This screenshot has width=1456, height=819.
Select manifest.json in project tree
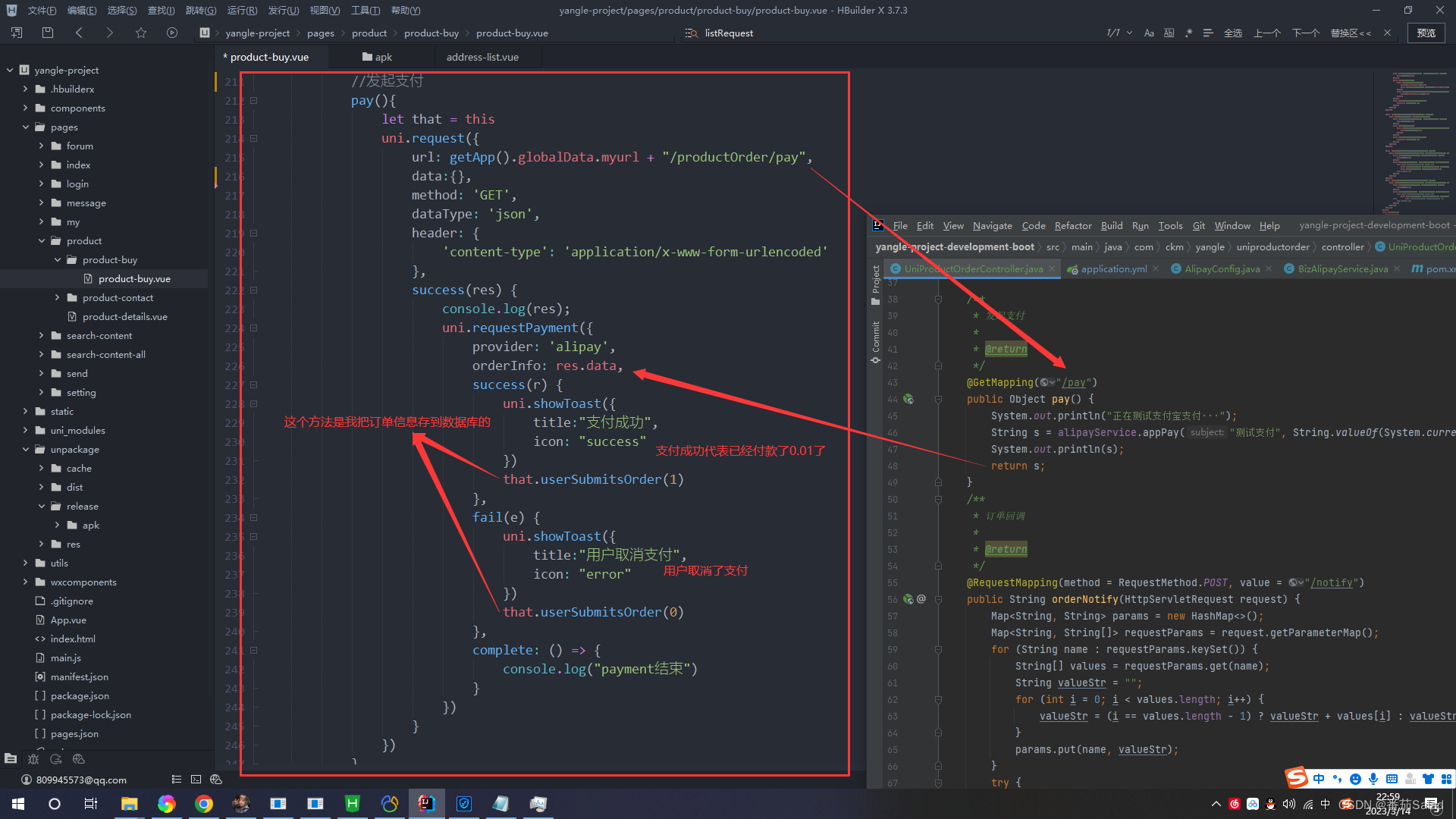(x=79, y=676)
